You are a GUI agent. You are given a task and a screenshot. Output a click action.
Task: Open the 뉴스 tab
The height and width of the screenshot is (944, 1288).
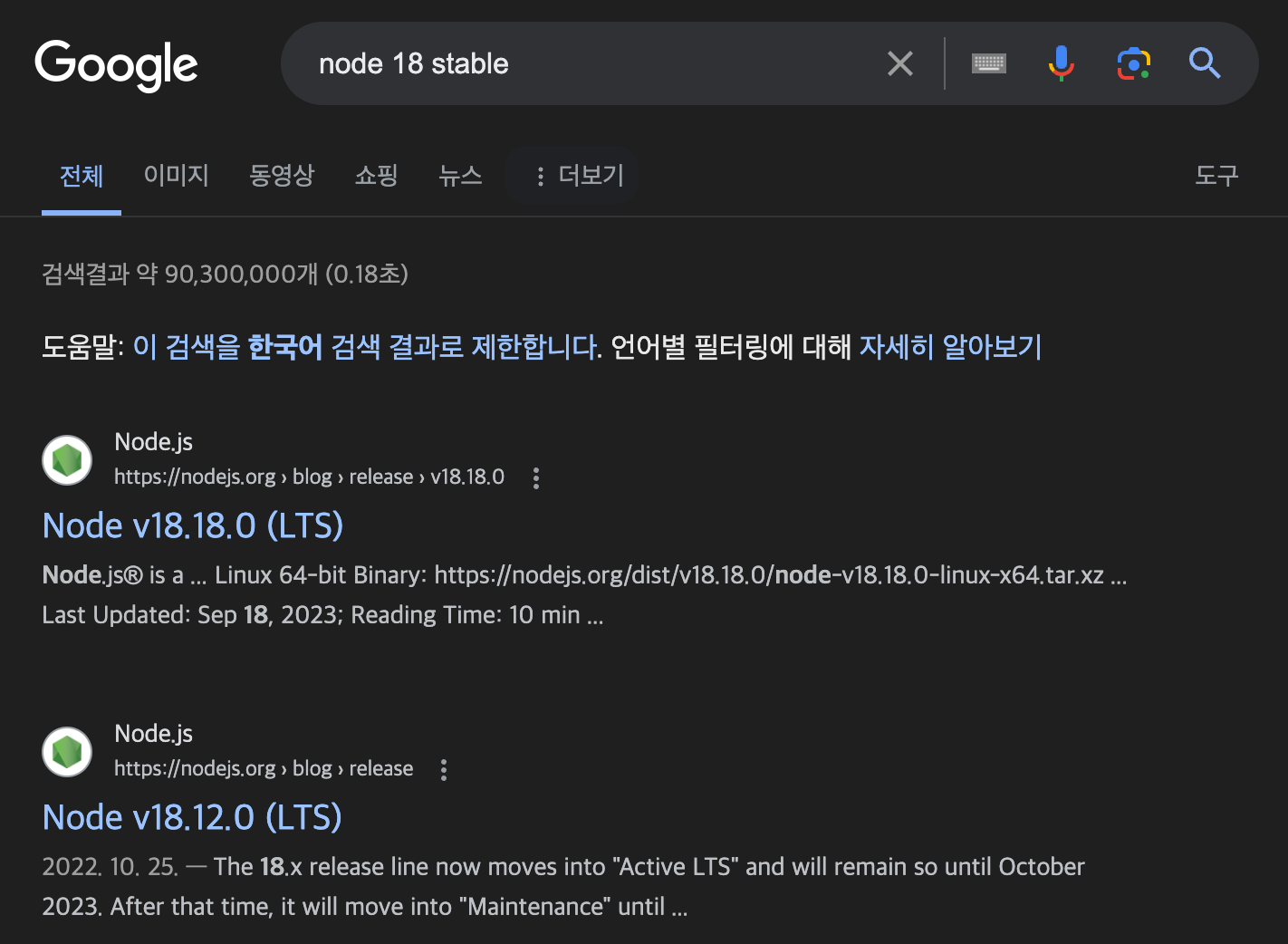pos(460,175)
